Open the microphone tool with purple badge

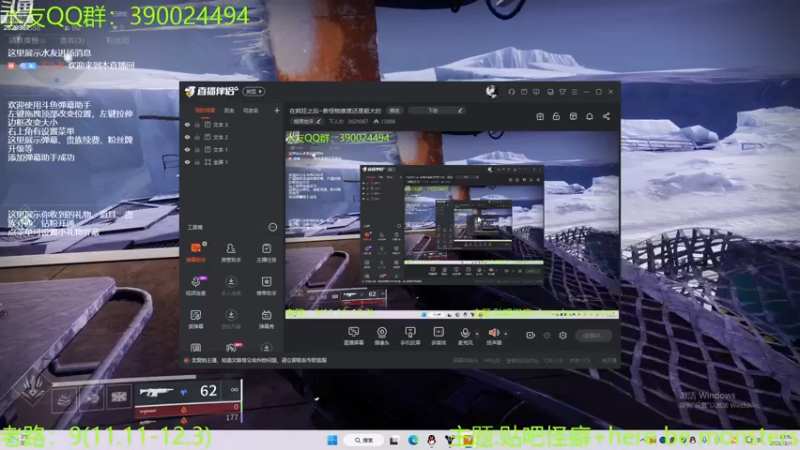click(x=196, y=285)
